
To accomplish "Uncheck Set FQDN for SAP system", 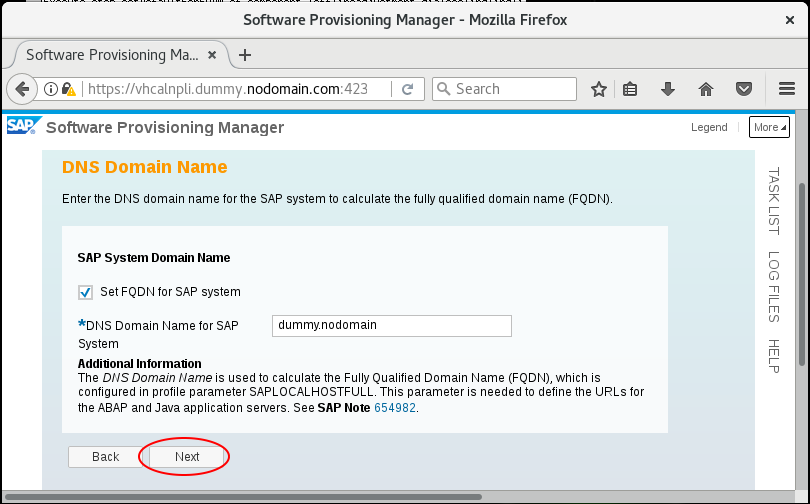I will point(85,292).
